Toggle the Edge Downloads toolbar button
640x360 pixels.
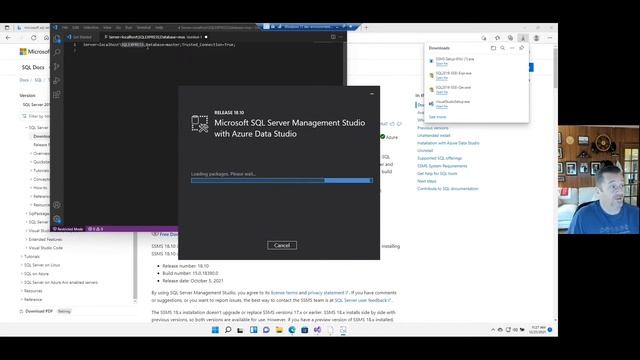pyautogui.click(x=523, y=38)
